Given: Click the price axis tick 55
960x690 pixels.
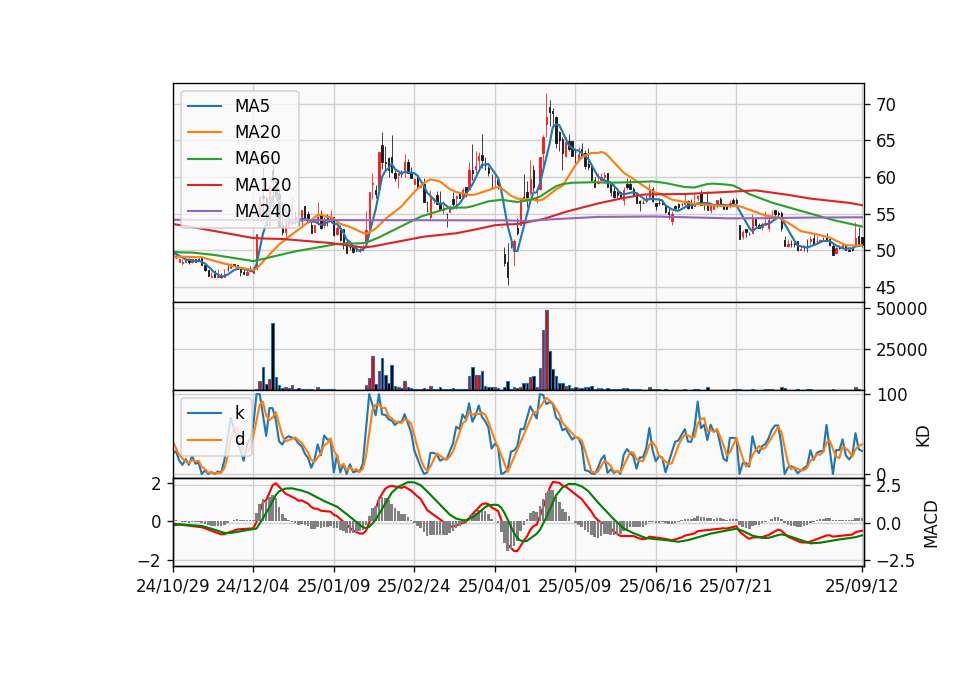Looking at the screenshot, I should [886, 215].
